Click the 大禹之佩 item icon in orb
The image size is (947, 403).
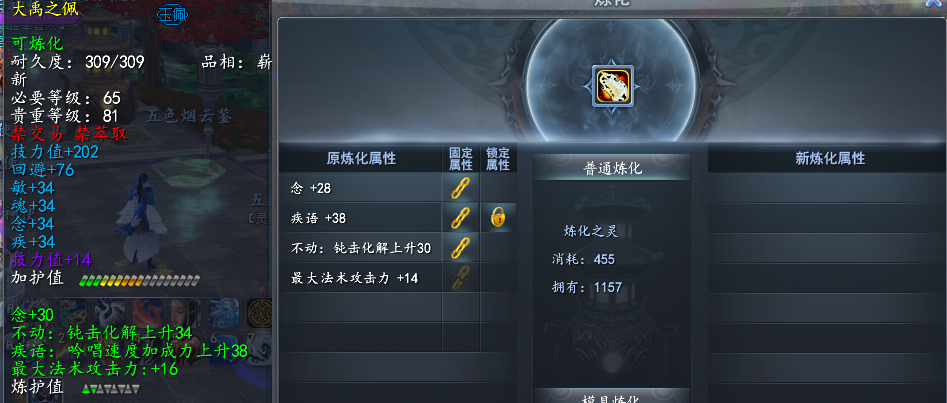(613, 86)
